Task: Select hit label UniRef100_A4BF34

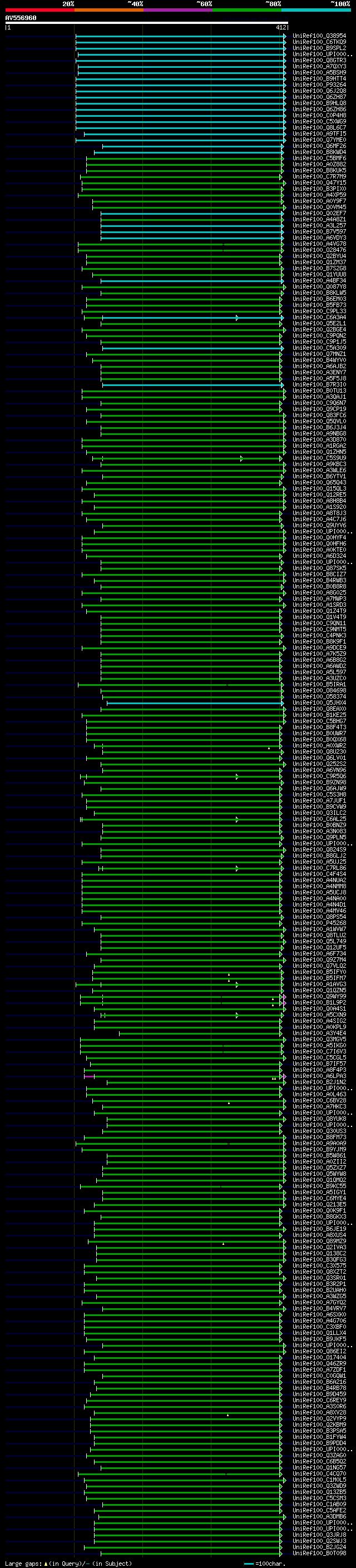Action: click(x=319, y=280)
